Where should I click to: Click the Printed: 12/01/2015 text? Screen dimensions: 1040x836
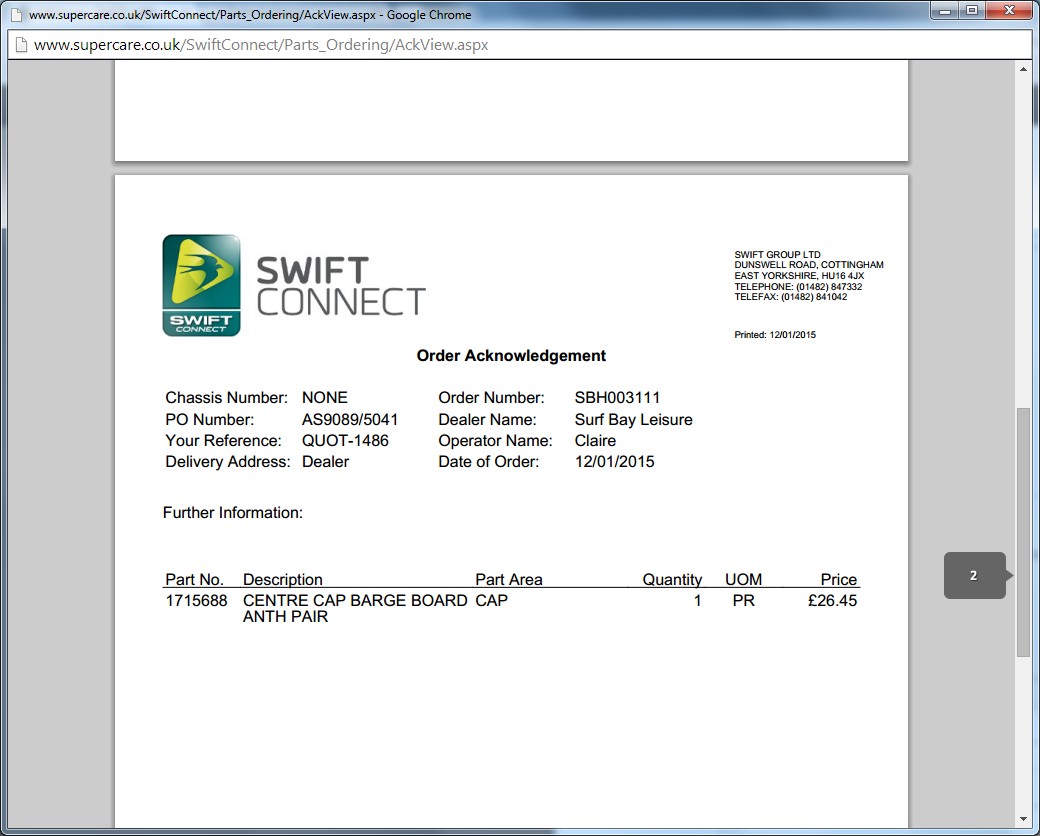[x=775, y=335]
